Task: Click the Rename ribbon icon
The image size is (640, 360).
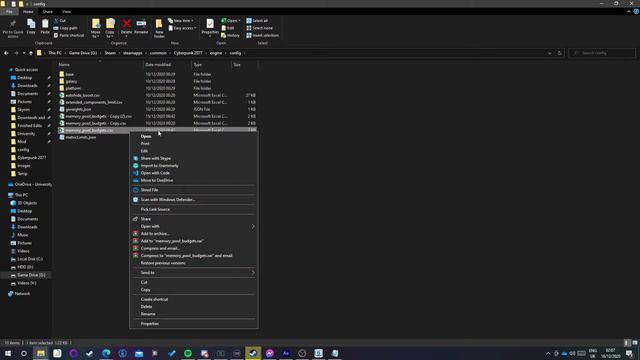Action: tap(141, 24)
